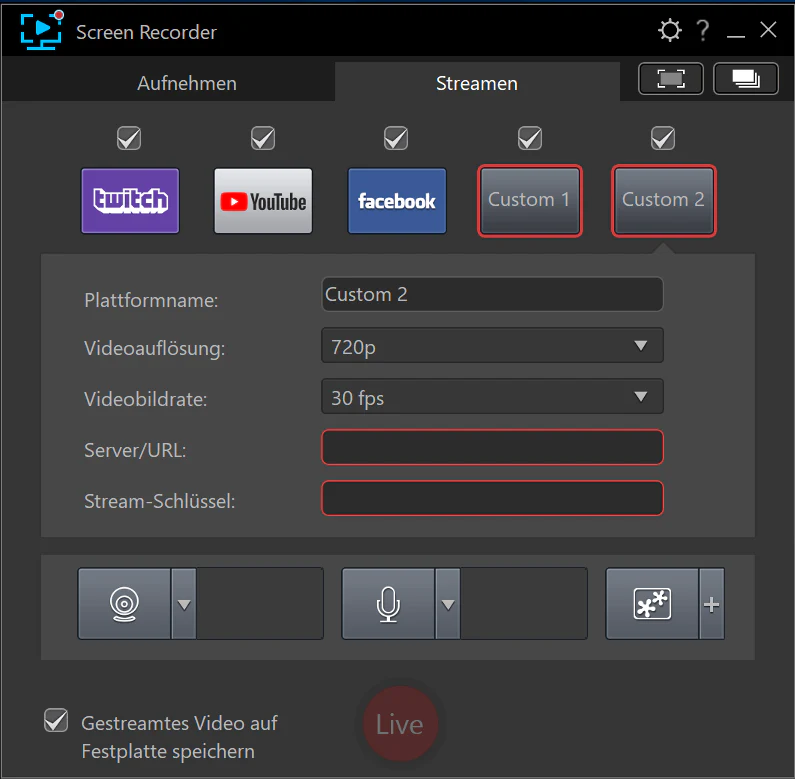Toggle Gestreamtes Video auf Festplatte speichern checkbox
795x779 pixels.
click(56, 720)
